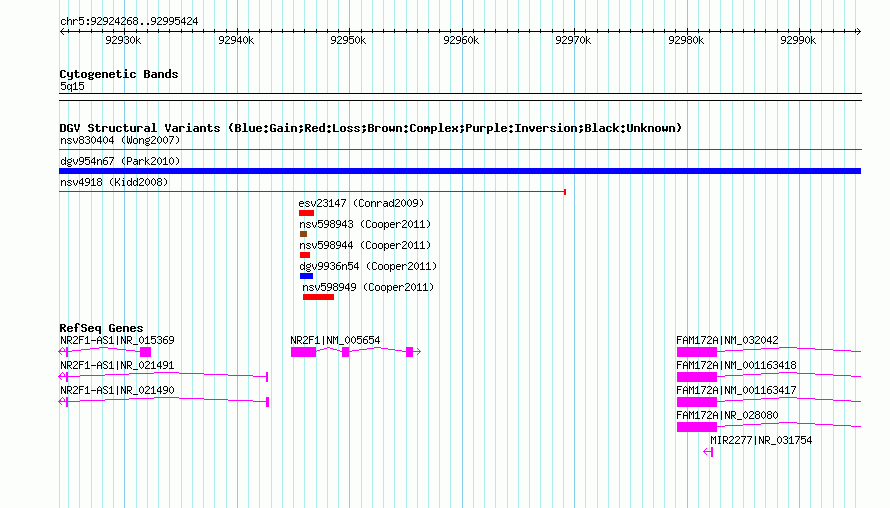Click the DGV Structural Variants track title
The width and height of the screenshot is (890, 508).
[371, 128]
